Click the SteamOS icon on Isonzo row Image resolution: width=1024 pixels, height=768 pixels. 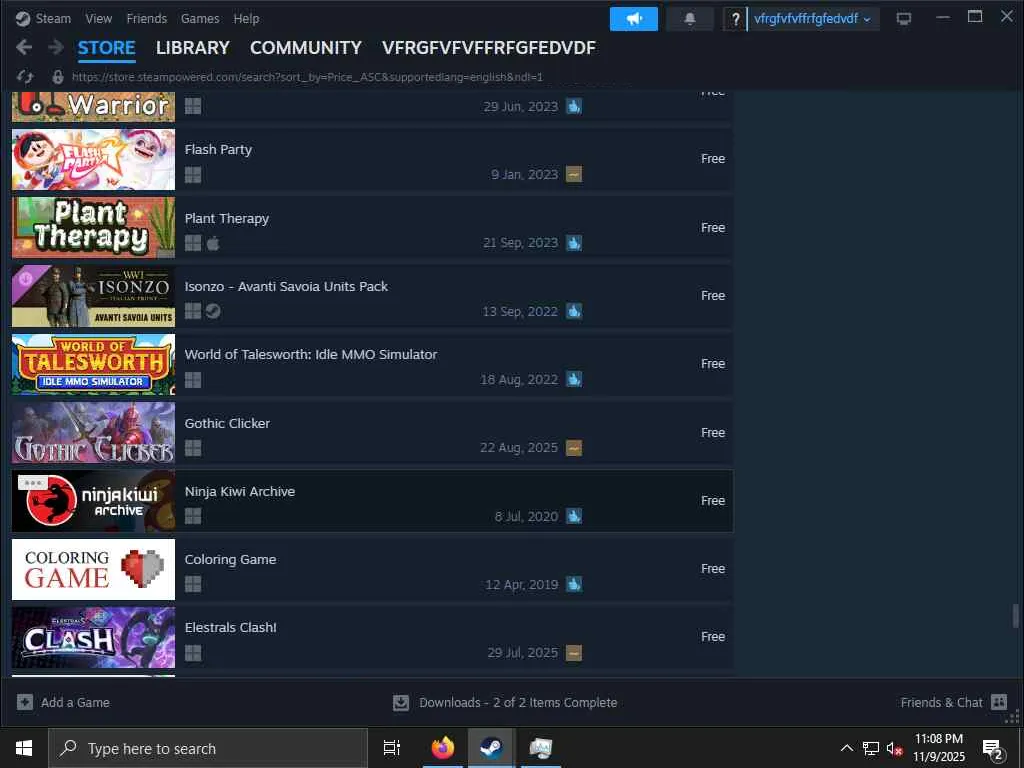[213, 311]
